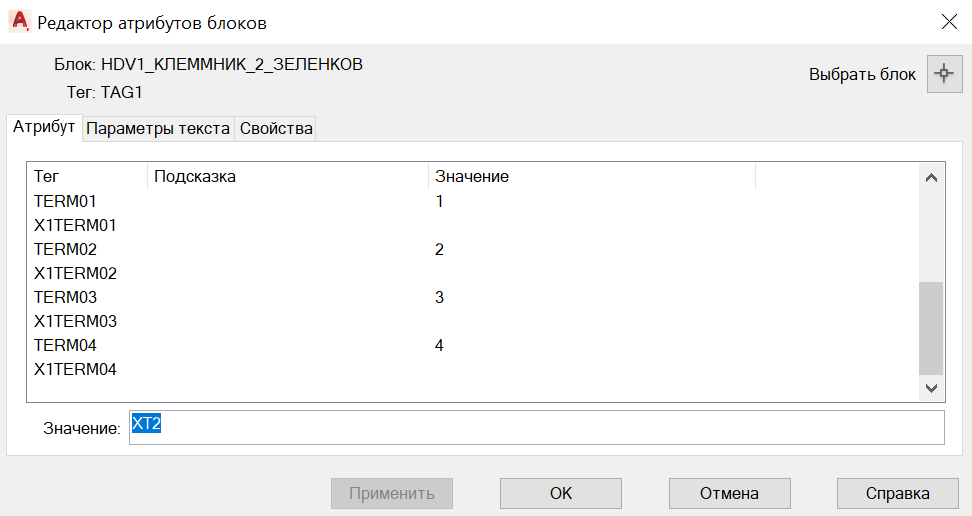
Task: Select the TERM01 attribute row
Action: coord(474,202)
